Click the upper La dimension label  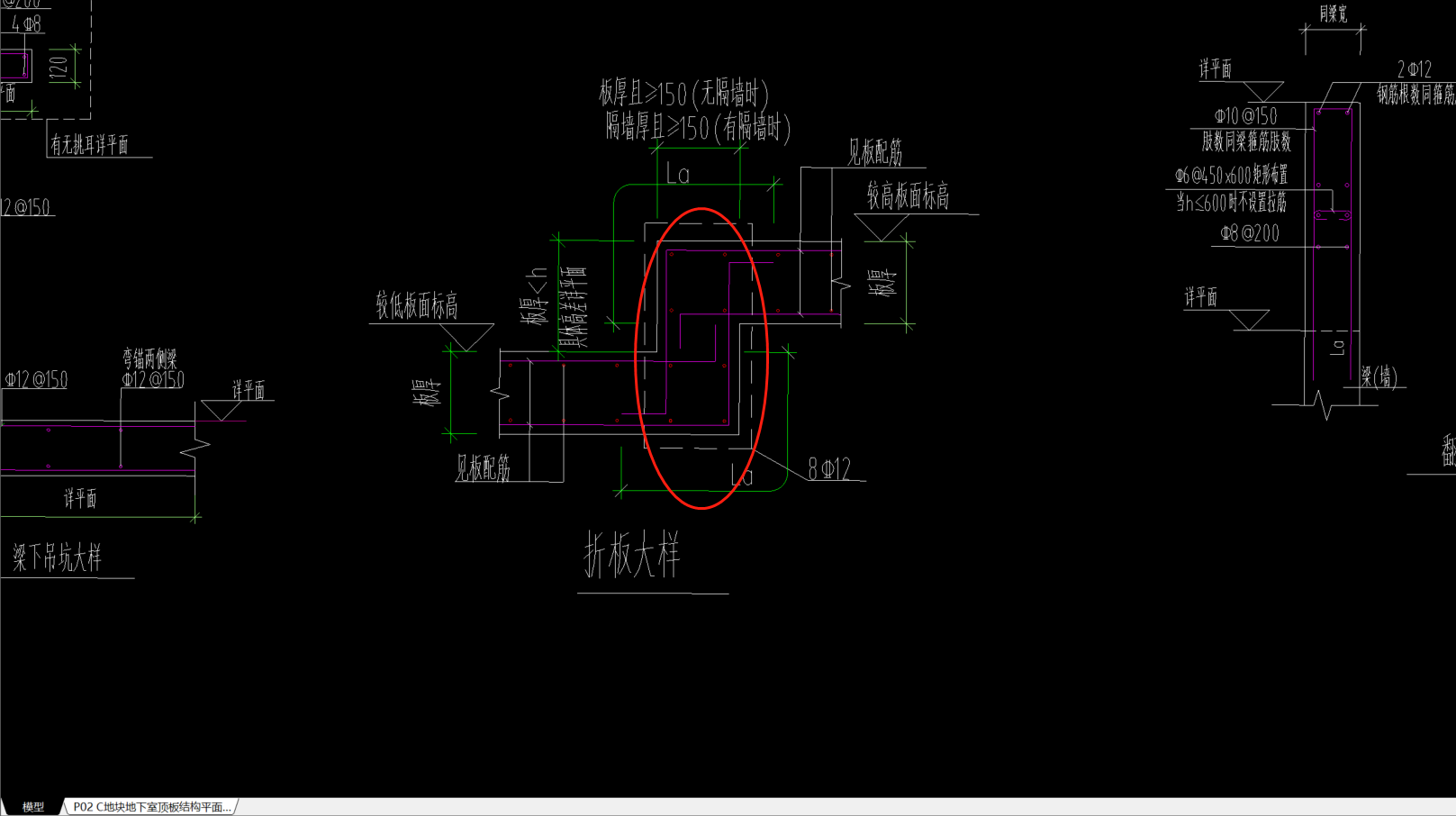pos(678,174)
